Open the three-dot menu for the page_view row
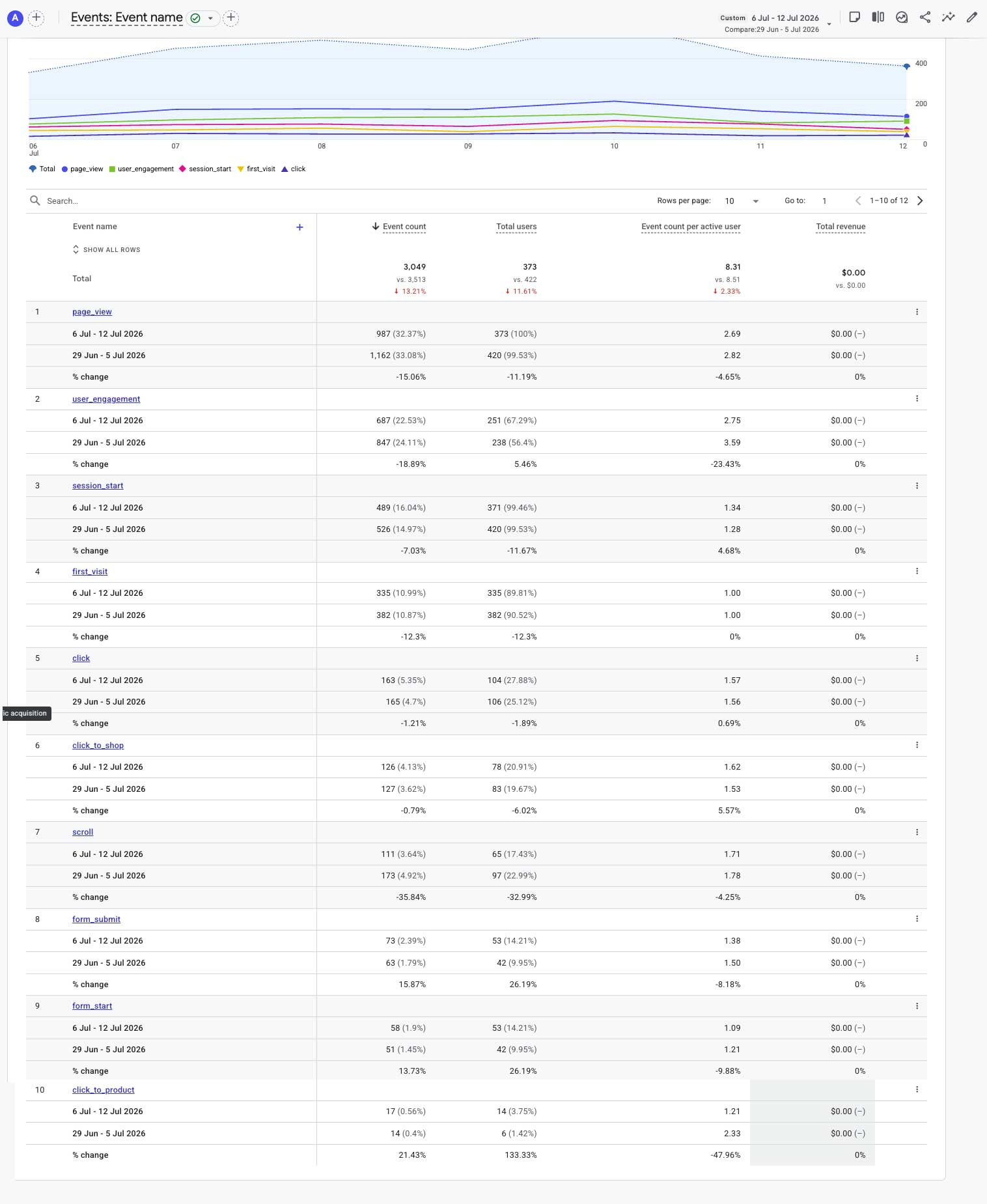Viewport: 987px width, 1204px height. (x=917, y=312)
